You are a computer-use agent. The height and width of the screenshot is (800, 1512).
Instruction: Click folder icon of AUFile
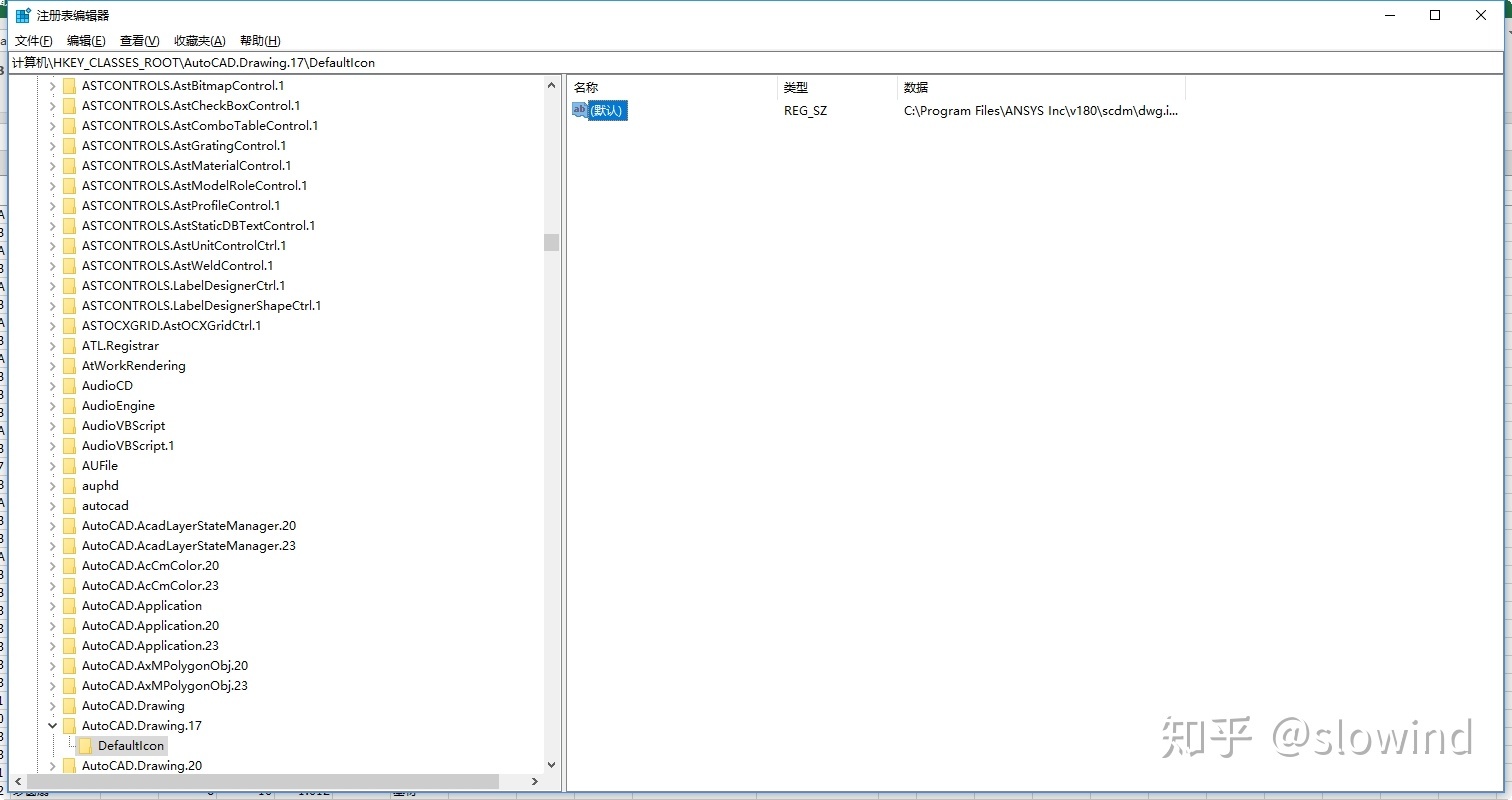(x=69, y=466)
